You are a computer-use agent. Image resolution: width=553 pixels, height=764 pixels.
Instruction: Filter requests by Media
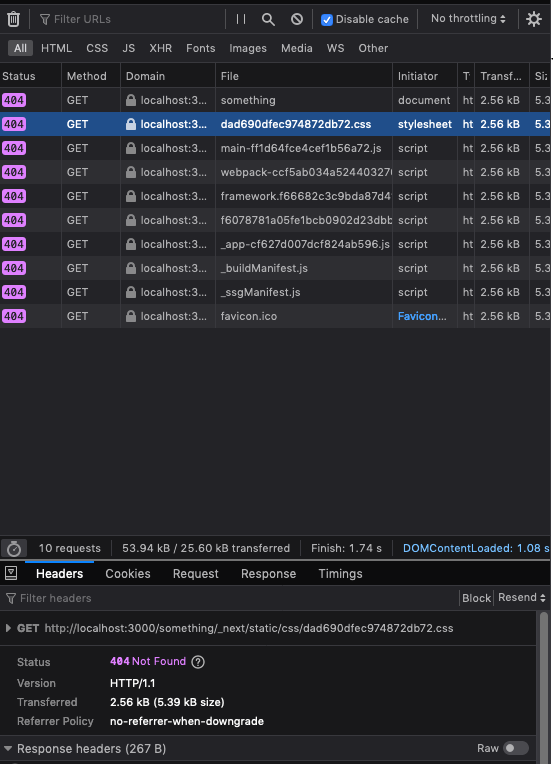297,48
